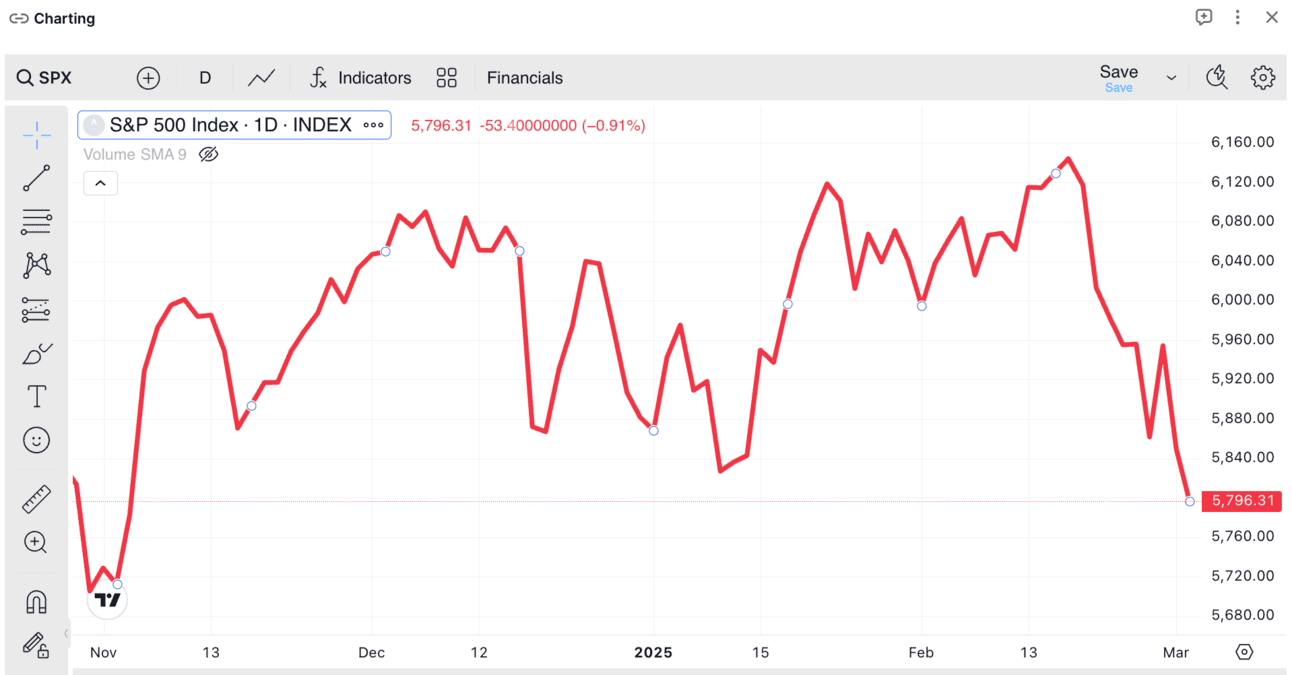Open the emoji and icons tool
The height and width of the screenshot is (675, 1292).
36,440
